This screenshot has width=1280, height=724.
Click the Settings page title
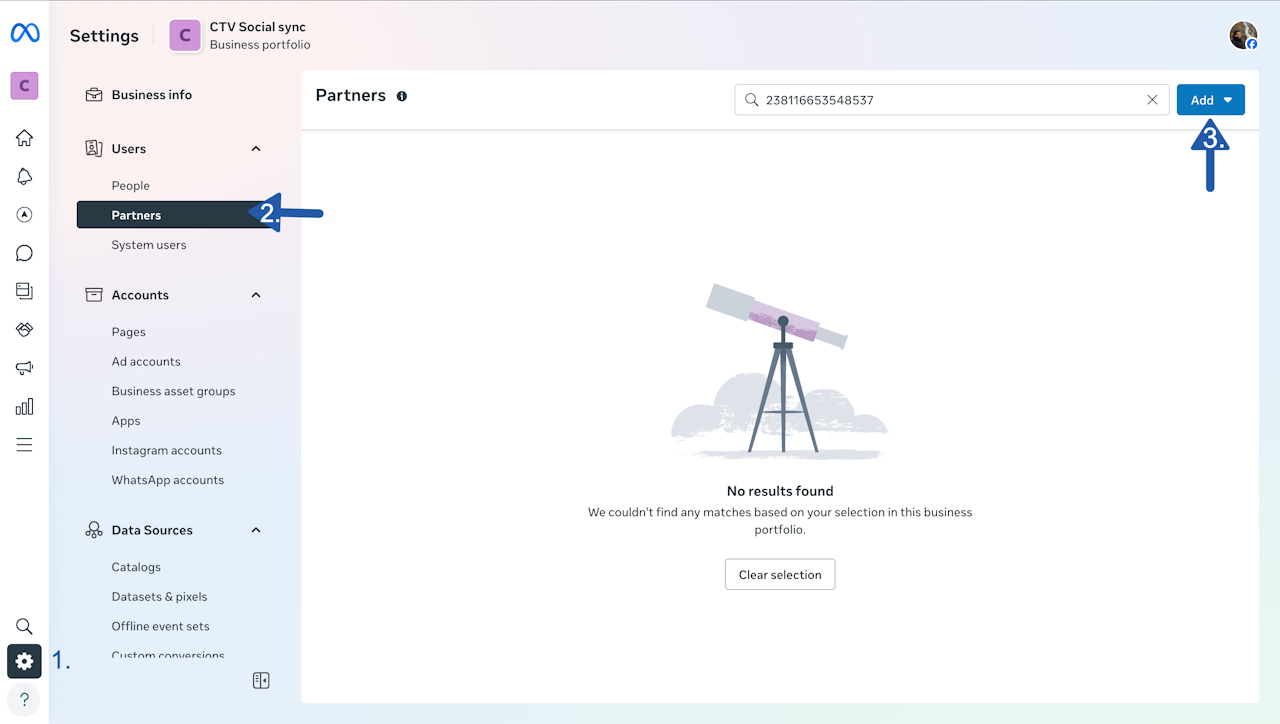104,36
